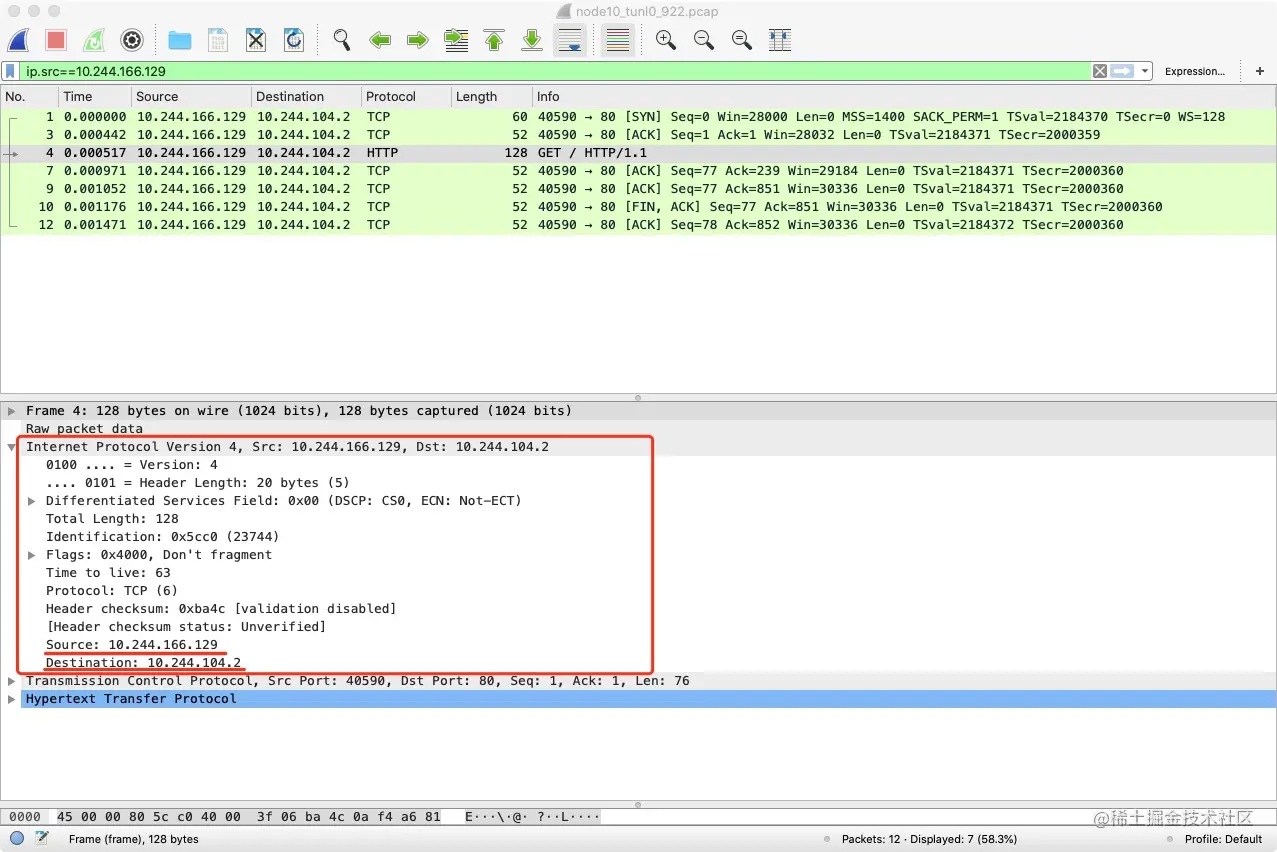Jump to the last packet
The height and width of the screenshot is (852, 1277).
(x=532, y=40)
